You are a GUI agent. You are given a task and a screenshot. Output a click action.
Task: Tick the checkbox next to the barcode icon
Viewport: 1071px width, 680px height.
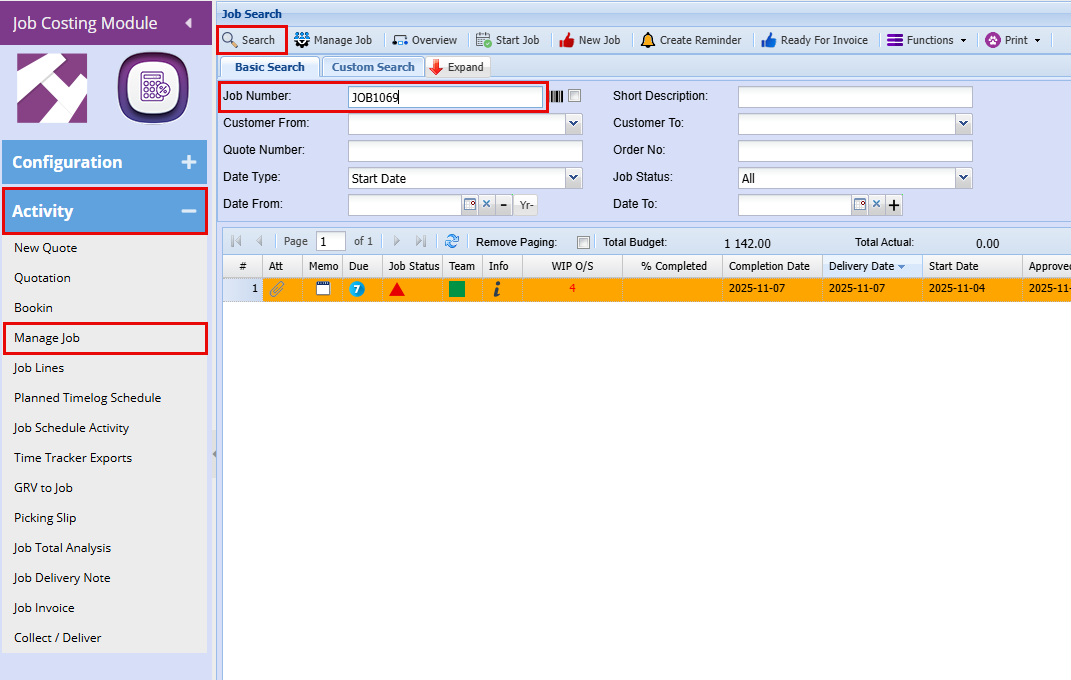[x=574, y=97]
